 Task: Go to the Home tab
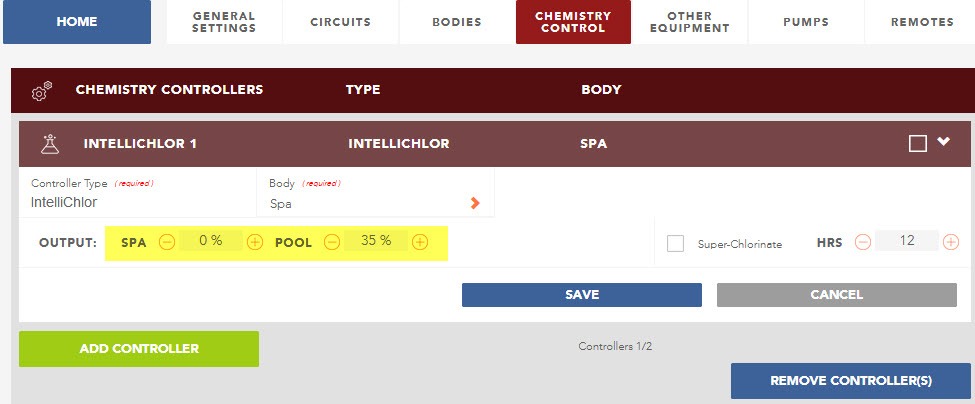tap(77, 22)
